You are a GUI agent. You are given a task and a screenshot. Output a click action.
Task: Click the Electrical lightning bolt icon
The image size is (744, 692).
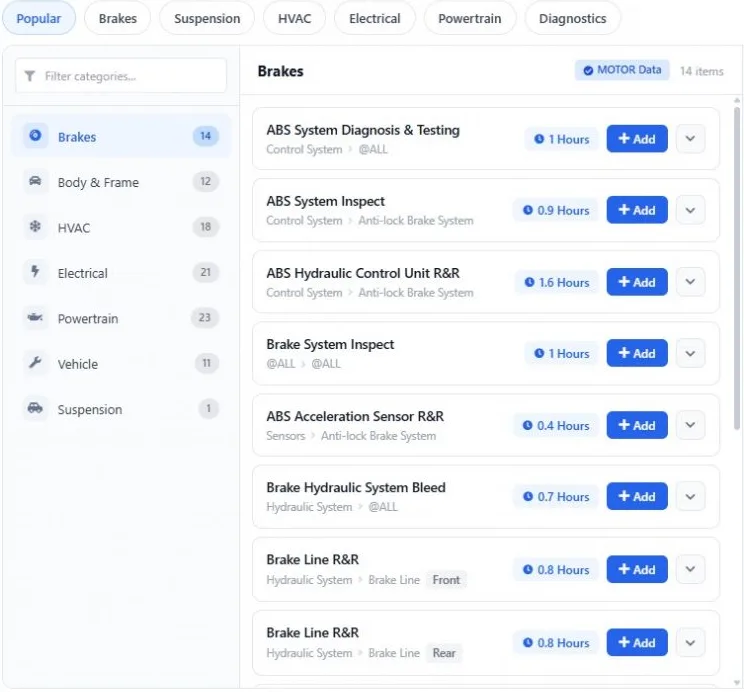[x=35, y=272]
